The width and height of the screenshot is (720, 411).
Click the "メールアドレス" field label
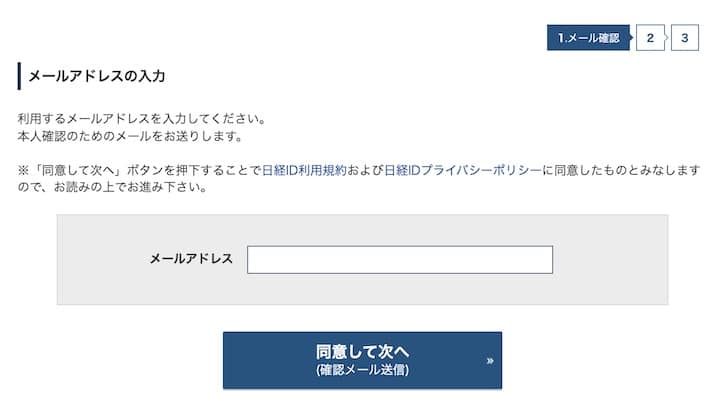click(191, 259)
